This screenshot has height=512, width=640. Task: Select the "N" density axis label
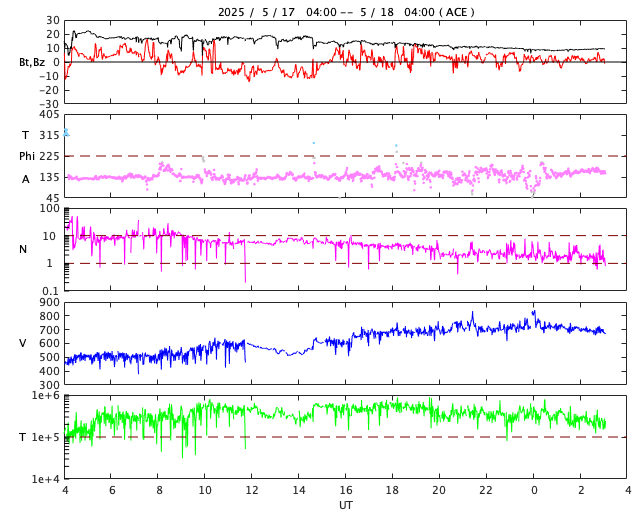23,249
